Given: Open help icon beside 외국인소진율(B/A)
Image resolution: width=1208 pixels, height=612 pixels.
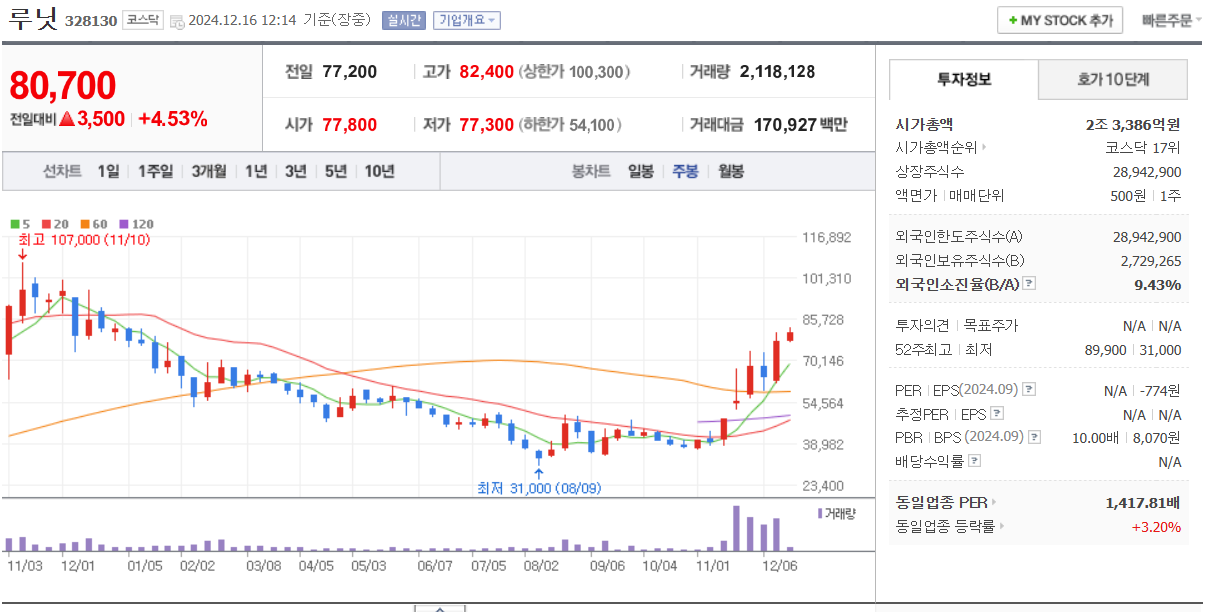Looking at the screenshot, I should click(x=1029, y=284).
